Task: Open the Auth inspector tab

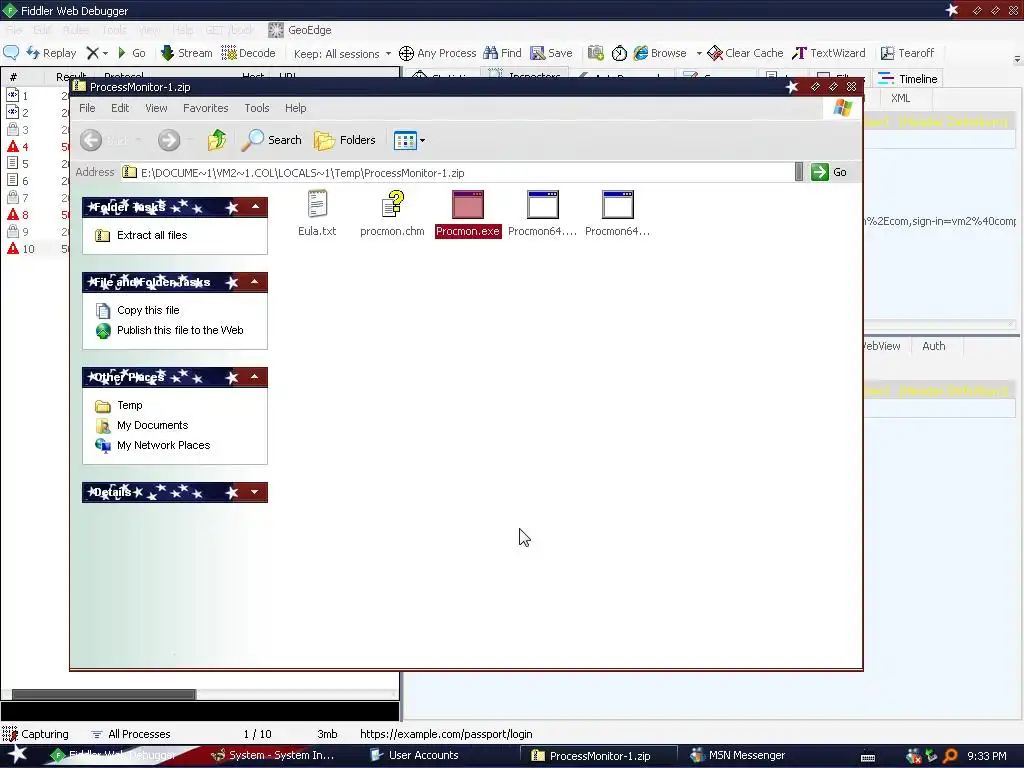Action: pos(933,346)
